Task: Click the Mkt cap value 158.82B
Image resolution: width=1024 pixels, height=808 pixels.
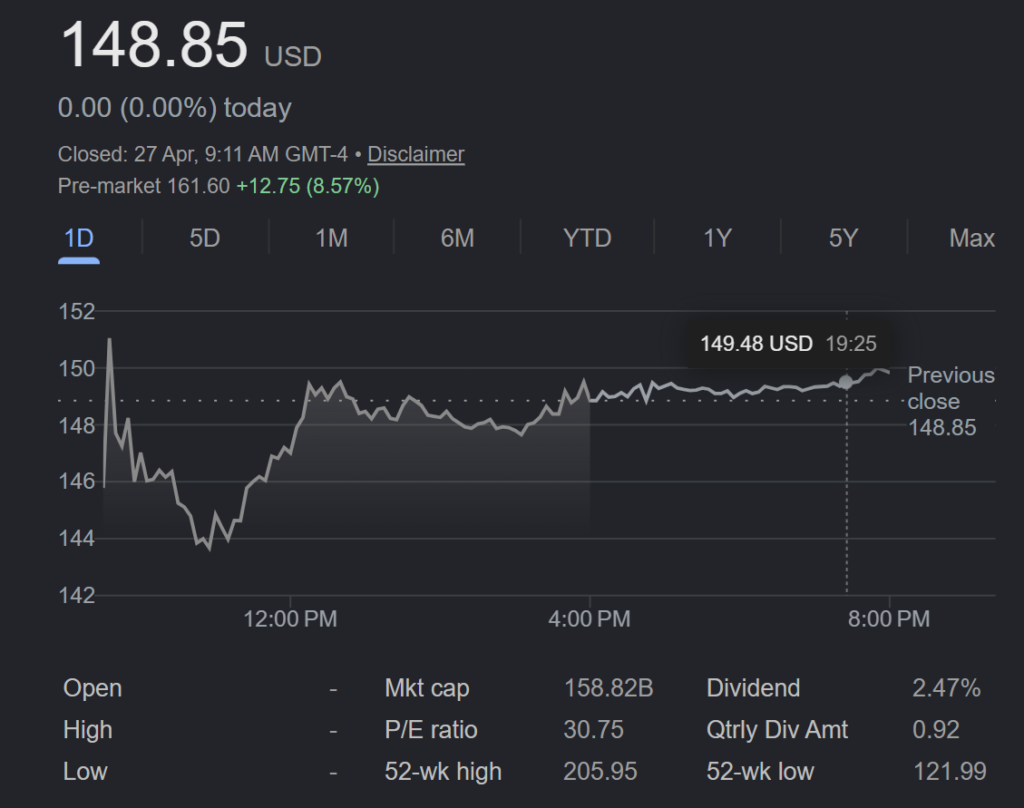Action: [x=608, y=688]
